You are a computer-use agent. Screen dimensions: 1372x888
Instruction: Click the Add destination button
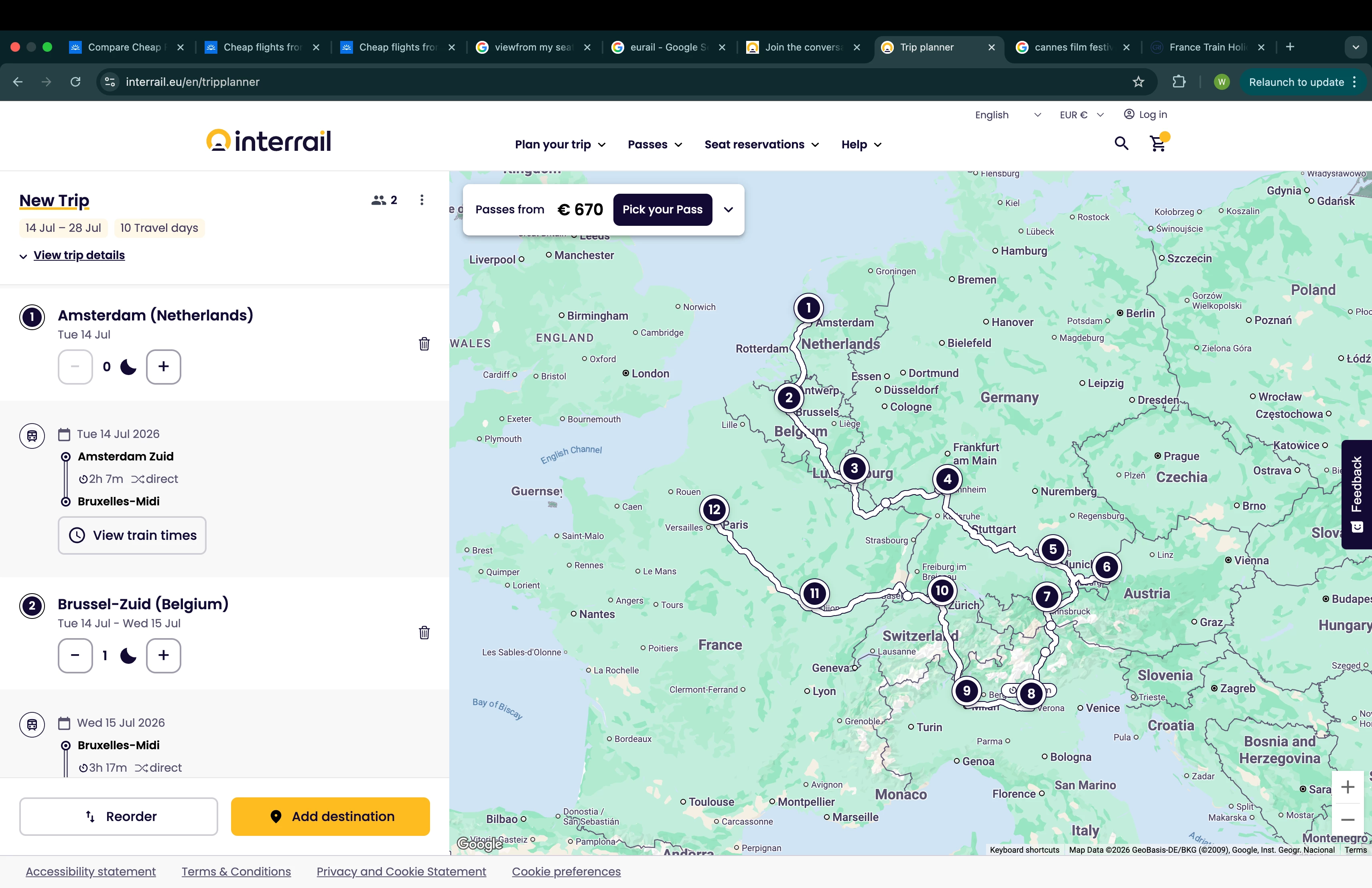pos(330,816)
